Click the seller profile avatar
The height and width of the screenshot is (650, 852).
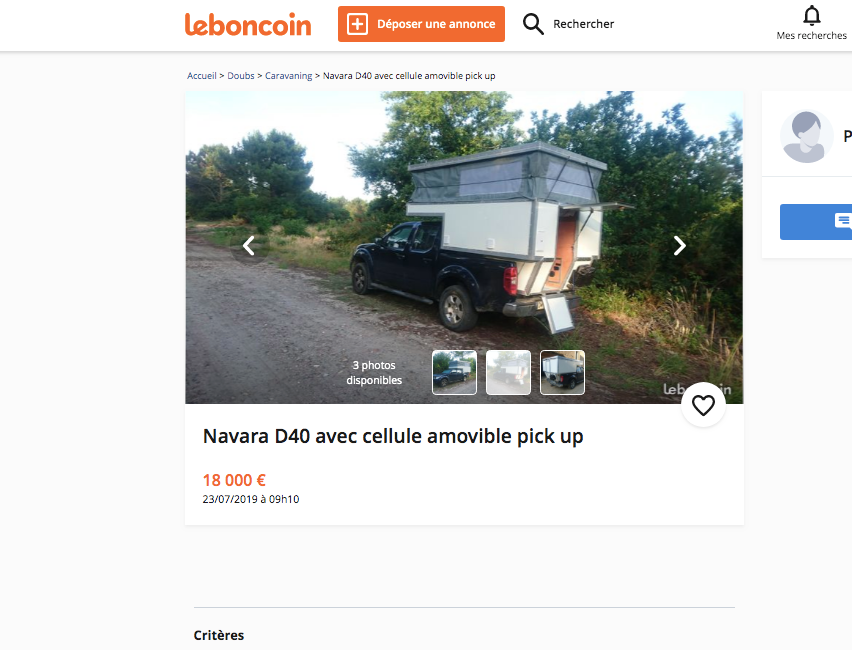pos(806,136)
